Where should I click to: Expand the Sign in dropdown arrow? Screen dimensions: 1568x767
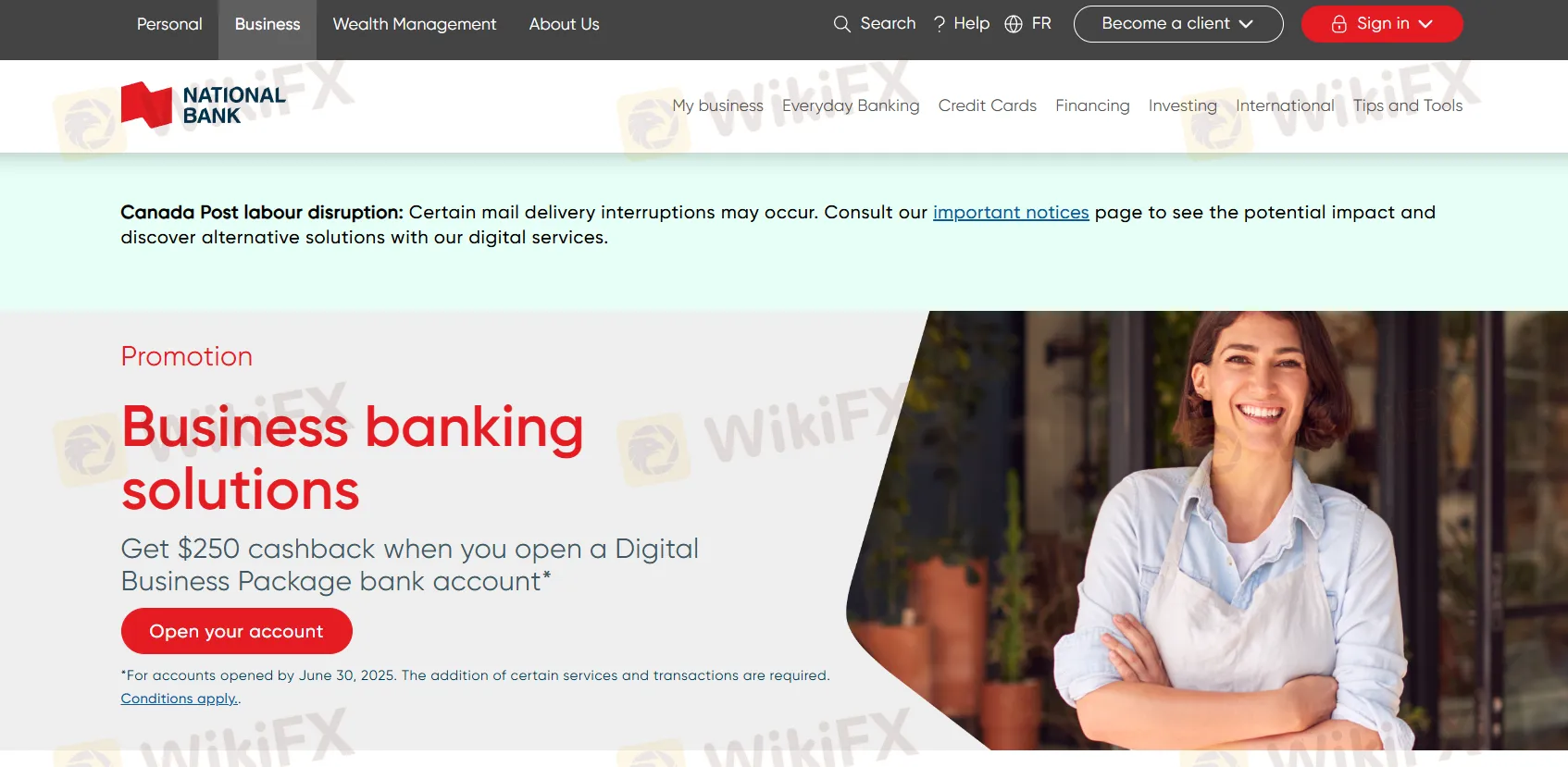click(1425, 24)
